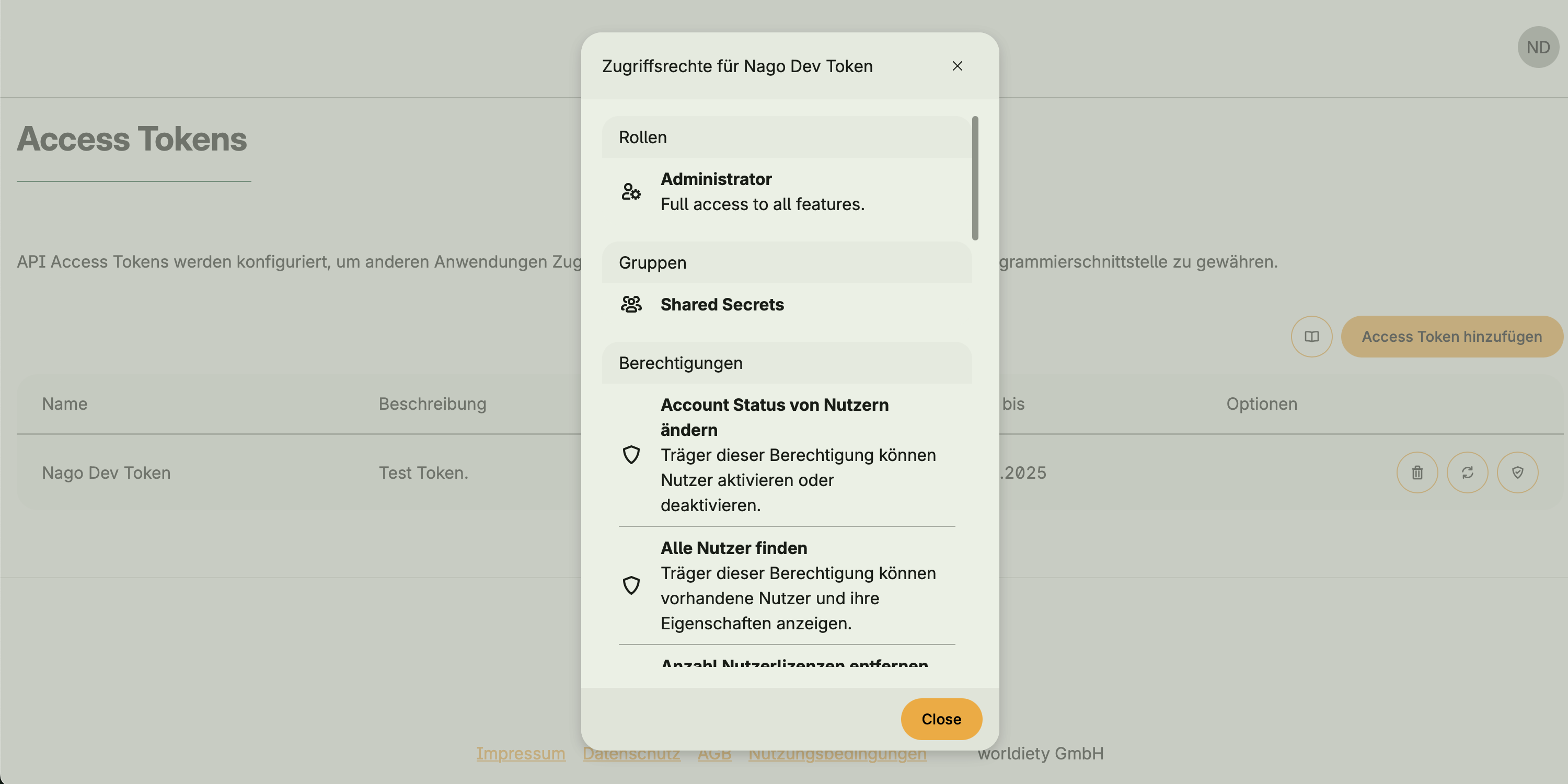Delete Nago Dev Token via trash icon
This screenshot has height=784, width=1568.
1417,472
